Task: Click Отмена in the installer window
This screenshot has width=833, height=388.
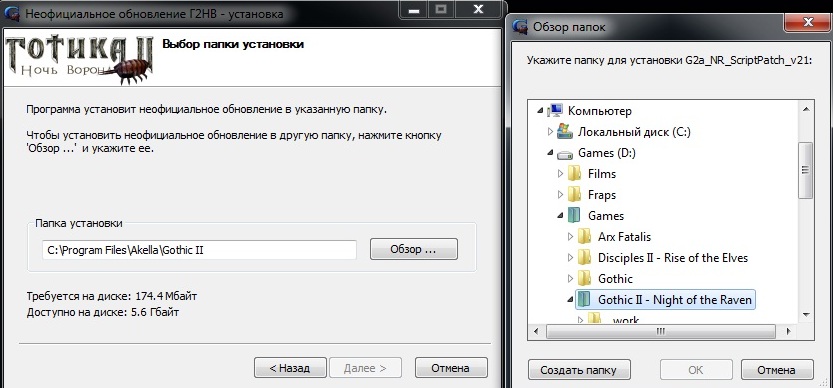Action: point(450,368)
